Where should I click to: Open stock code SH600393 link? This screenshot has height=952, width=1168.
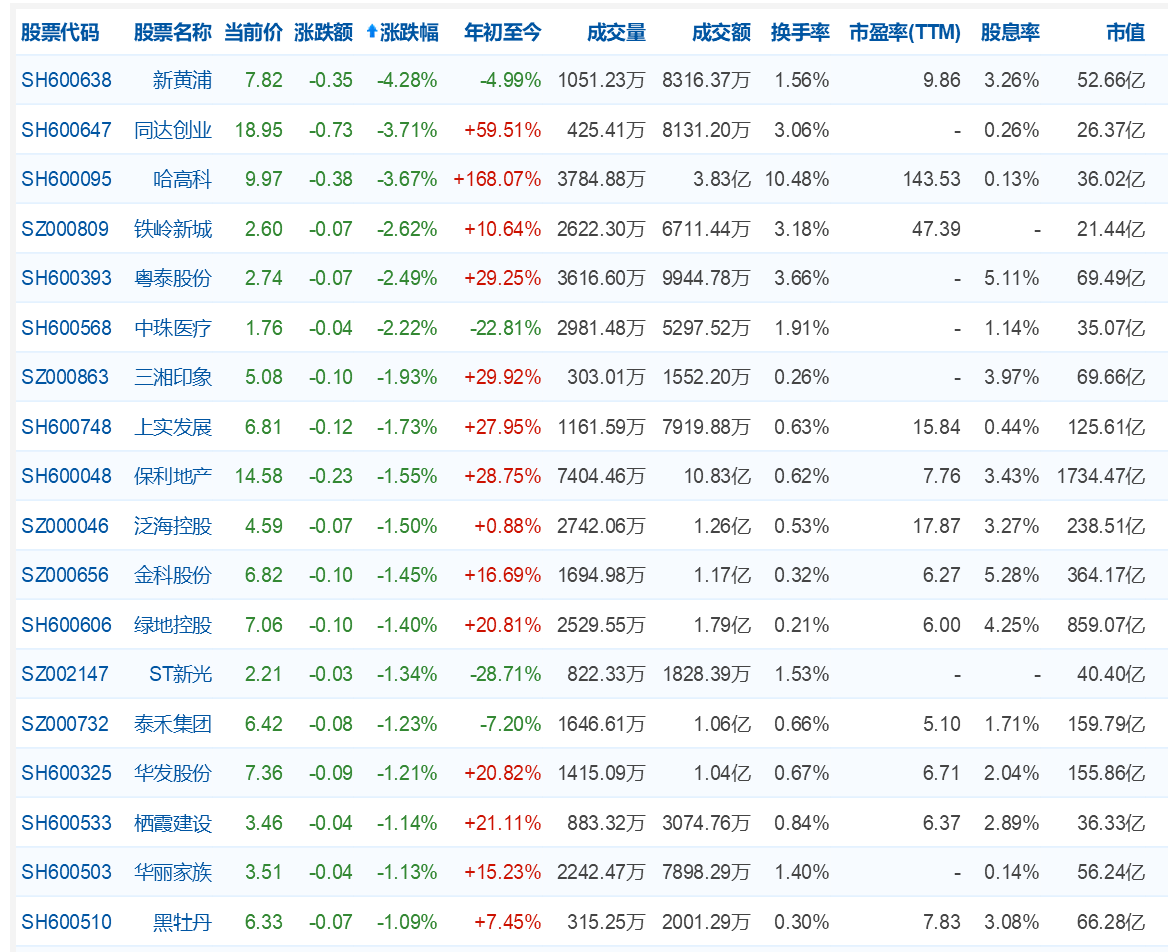click(x=66, y=278)
